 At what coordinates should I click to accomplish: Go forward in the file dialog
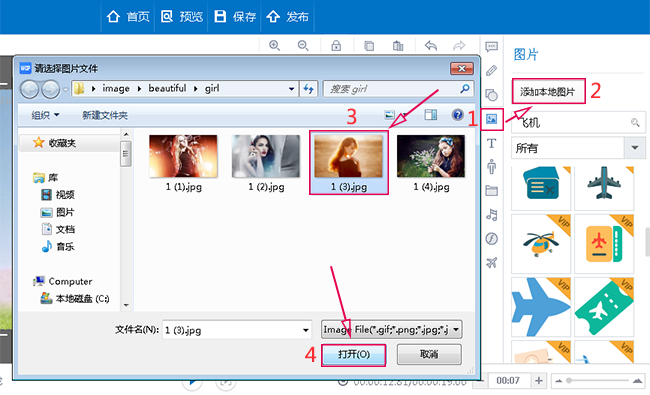pos(51,89)
